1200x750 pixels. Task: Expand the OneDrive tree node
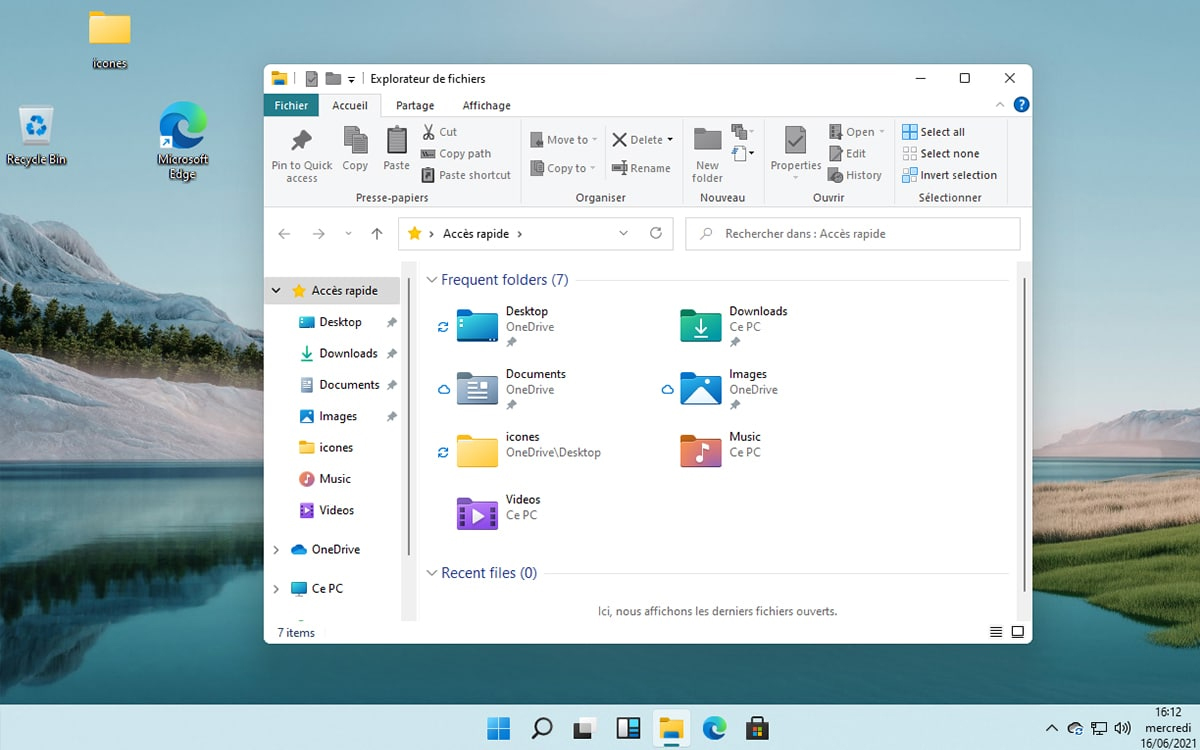coord(276,550)
